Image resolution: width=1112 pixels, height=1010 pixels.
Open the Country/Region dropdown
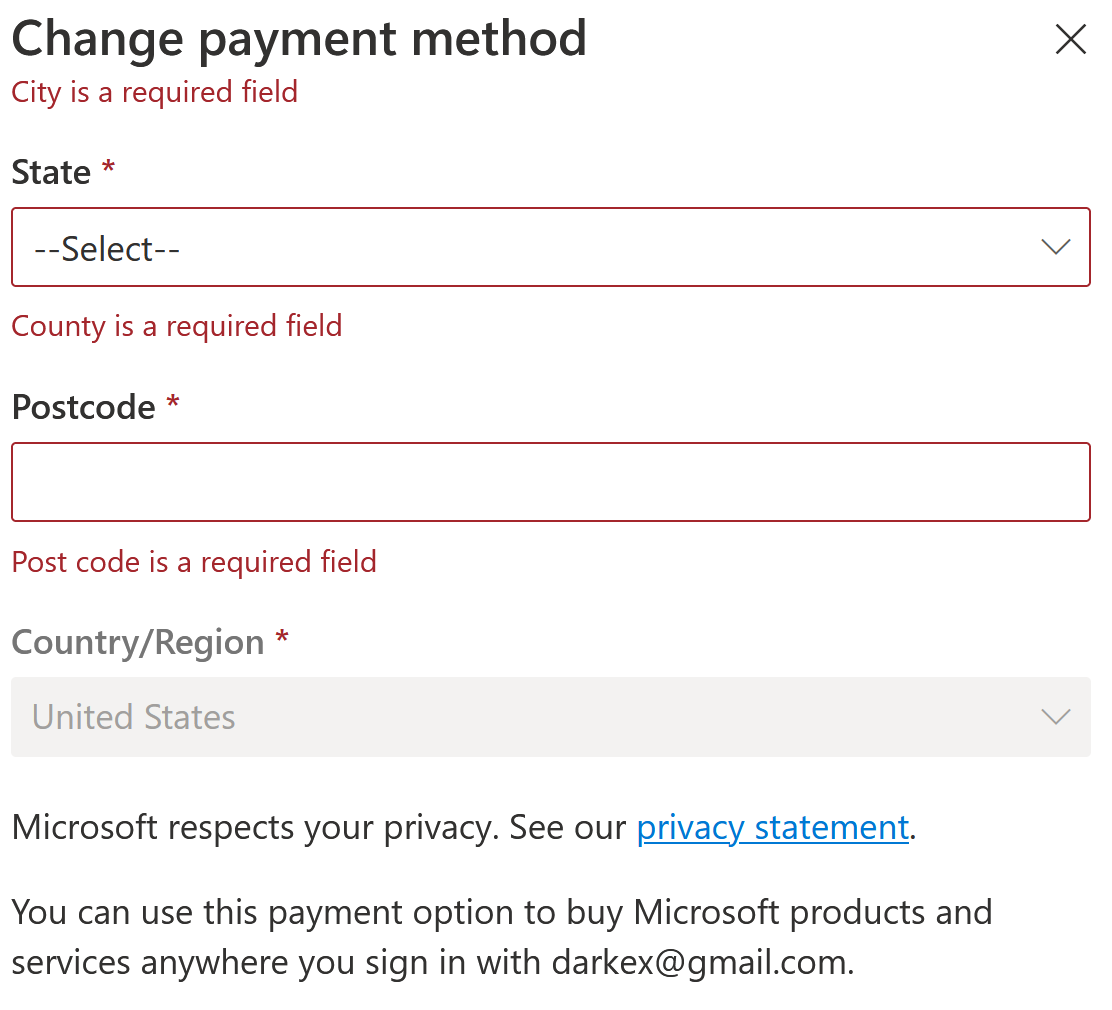point(550,717)
